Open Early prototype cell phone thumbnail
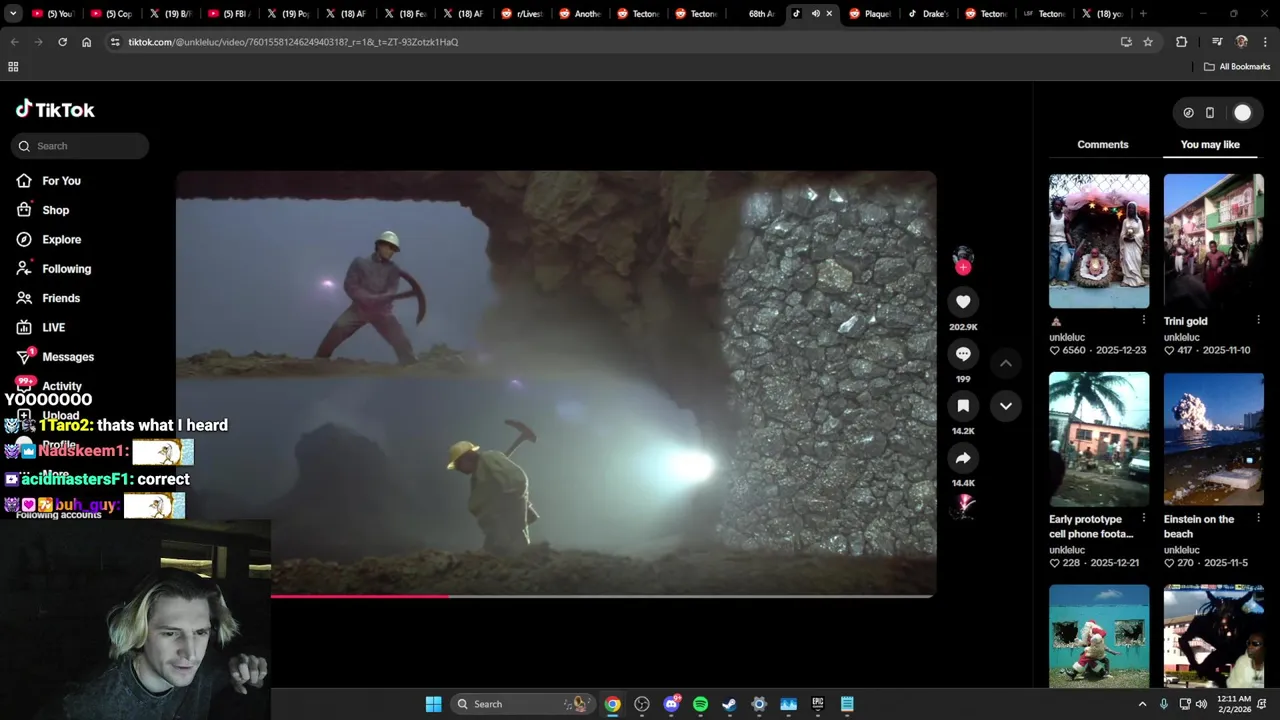Viewport: 1280px width, 720px height. (x=1099, y=439)
